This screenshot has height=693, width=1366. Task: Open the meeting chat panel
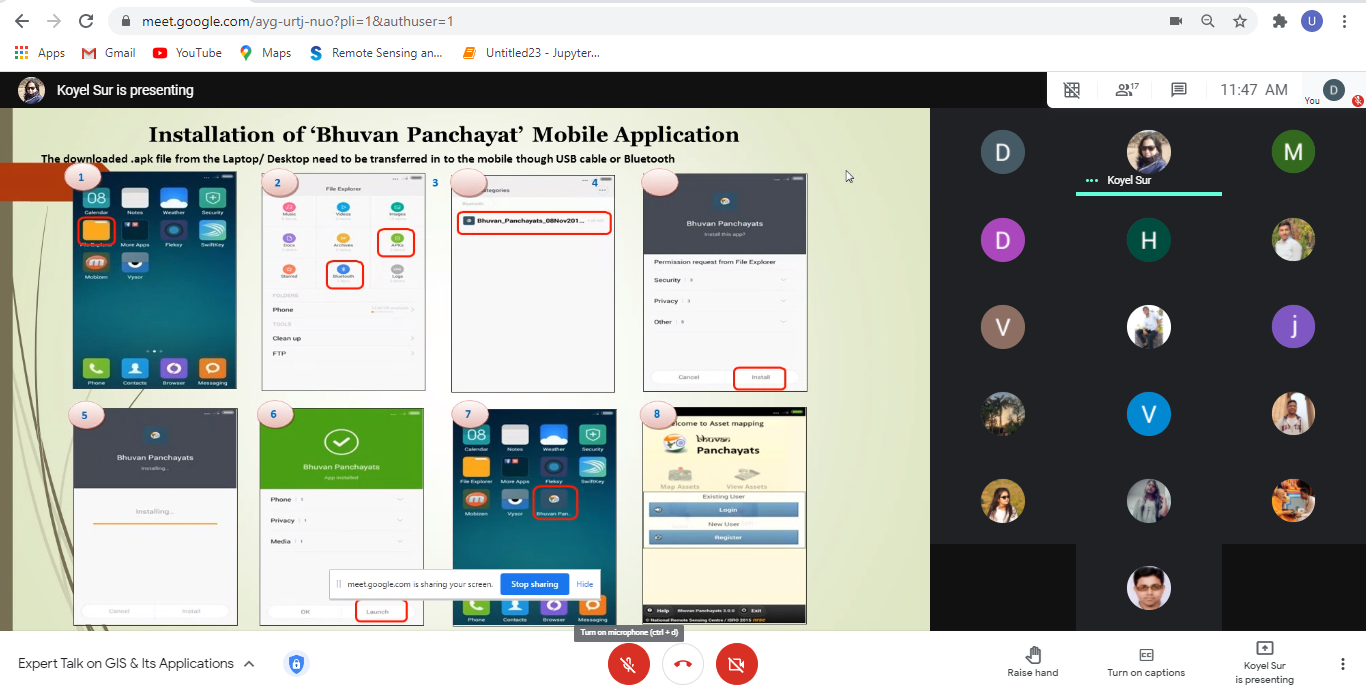(x=1179, y=90)
